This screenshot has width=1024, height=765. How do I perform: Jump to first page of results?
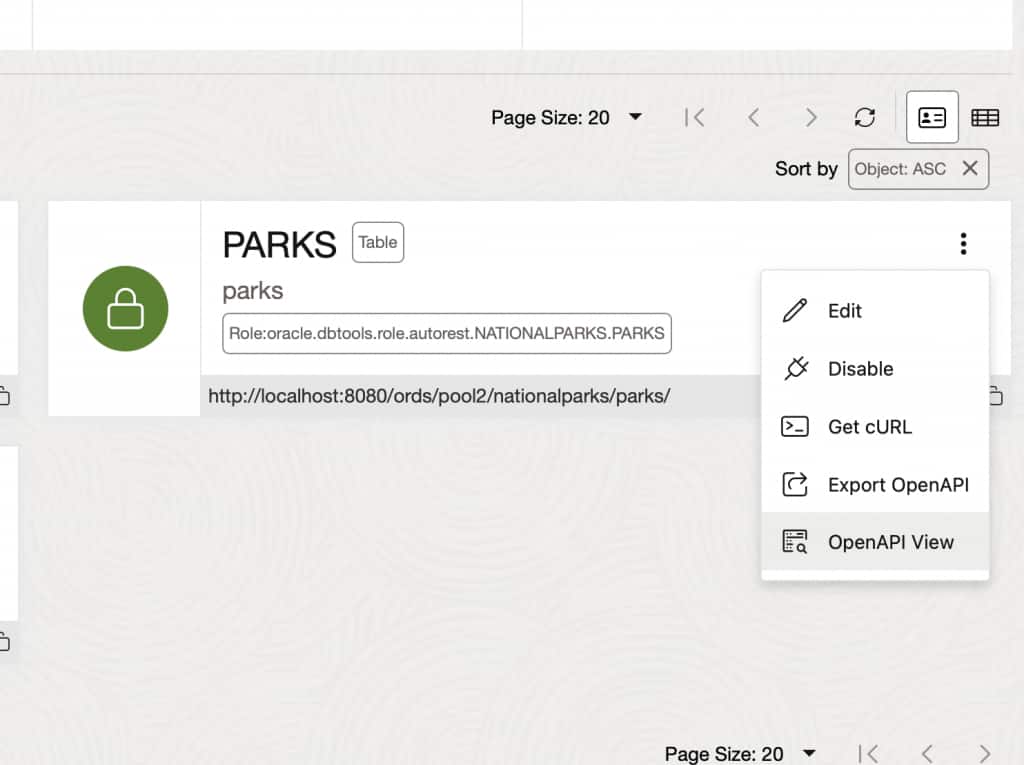click(x=695, y=117)
